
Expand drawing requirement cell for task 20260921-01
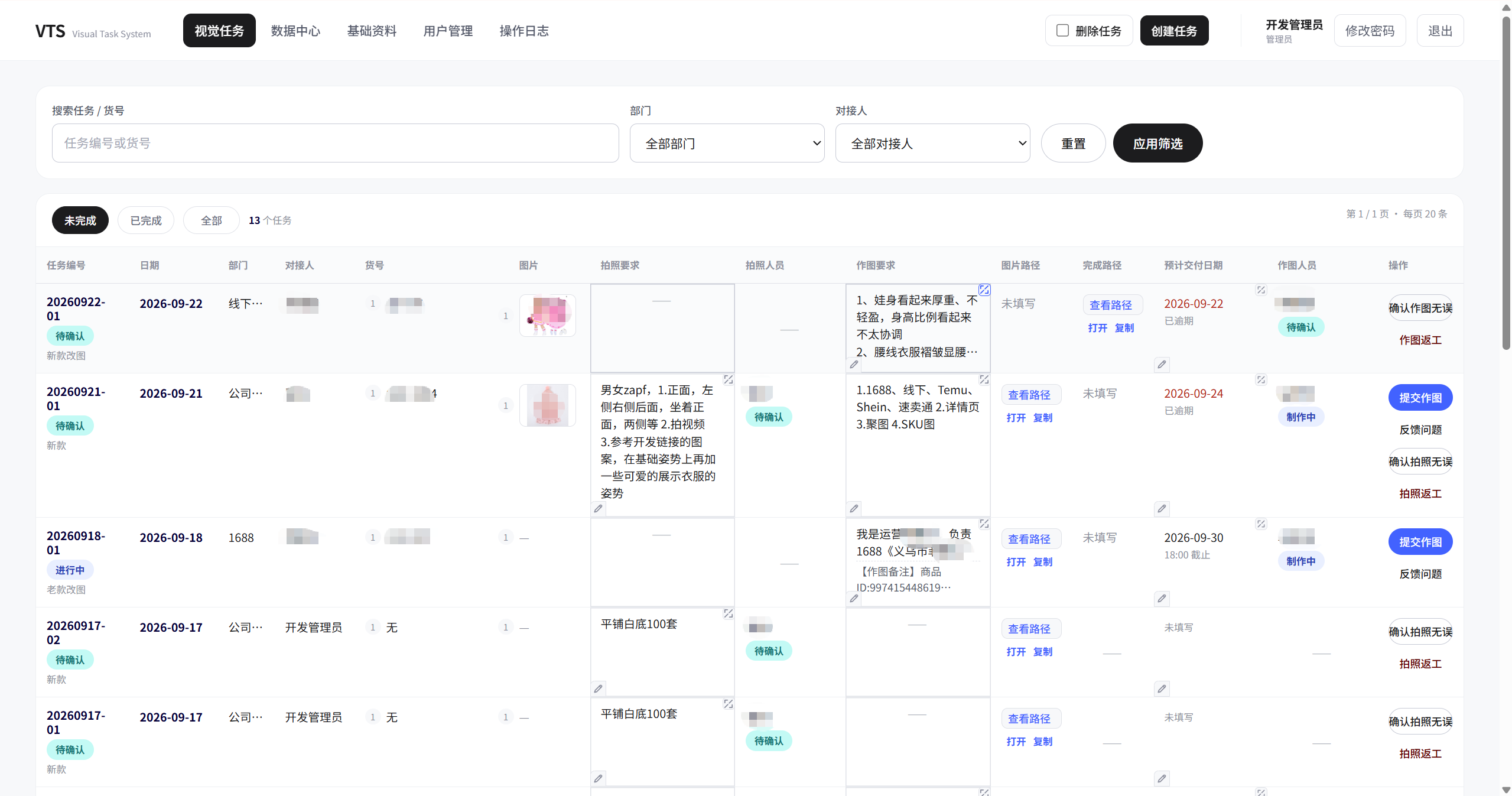[x=984, y=379]
